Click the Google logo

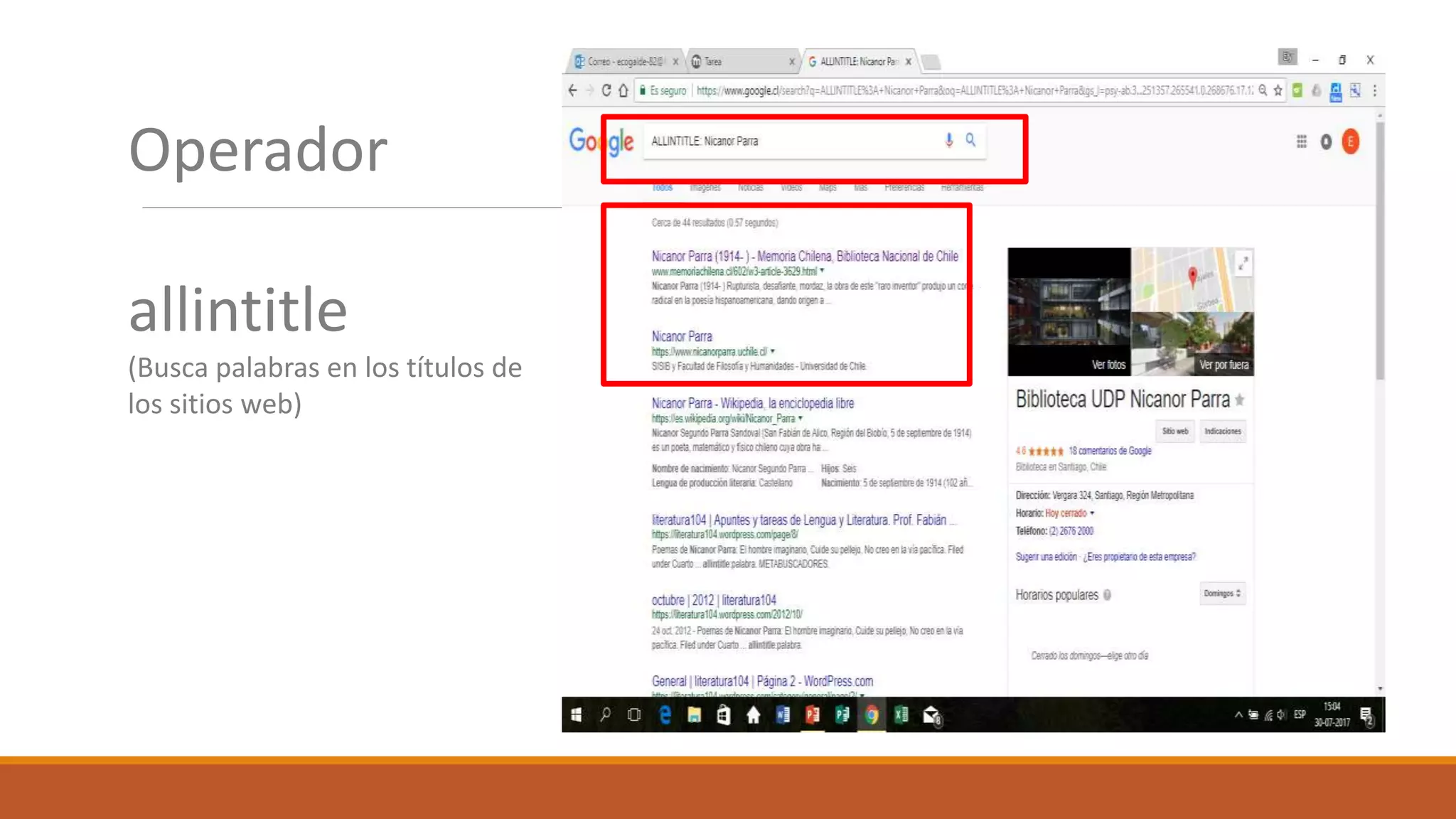coord(601,141)
